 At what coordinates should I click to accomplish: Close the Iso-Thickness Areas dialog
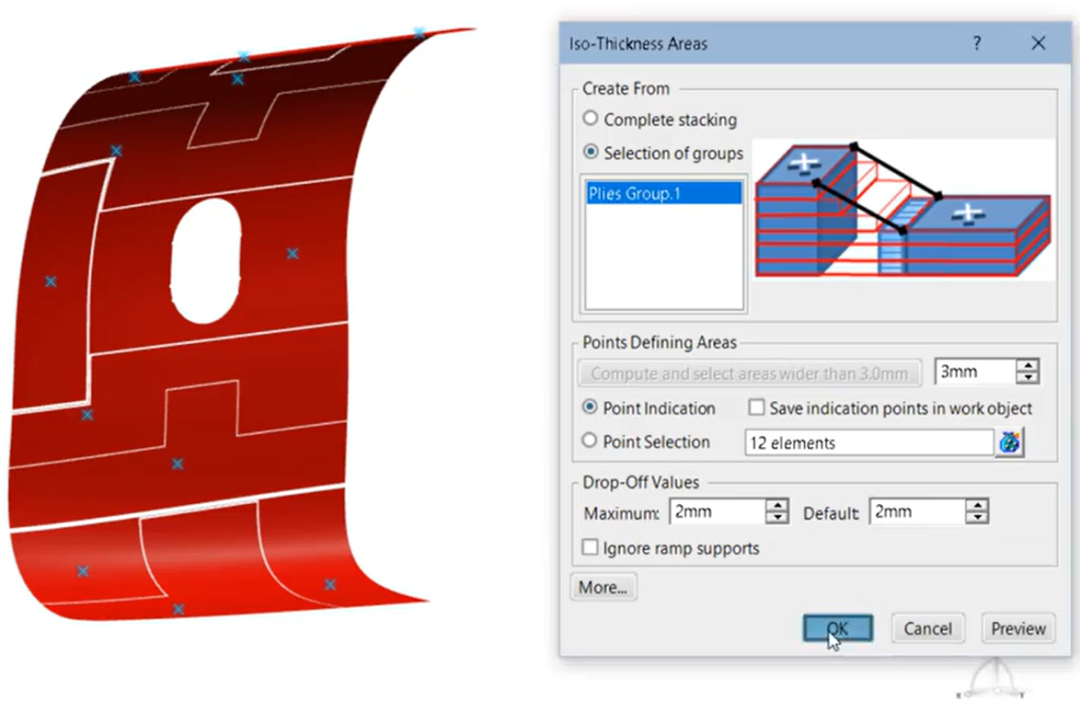pyautogui.click(x=1038, y=43)
